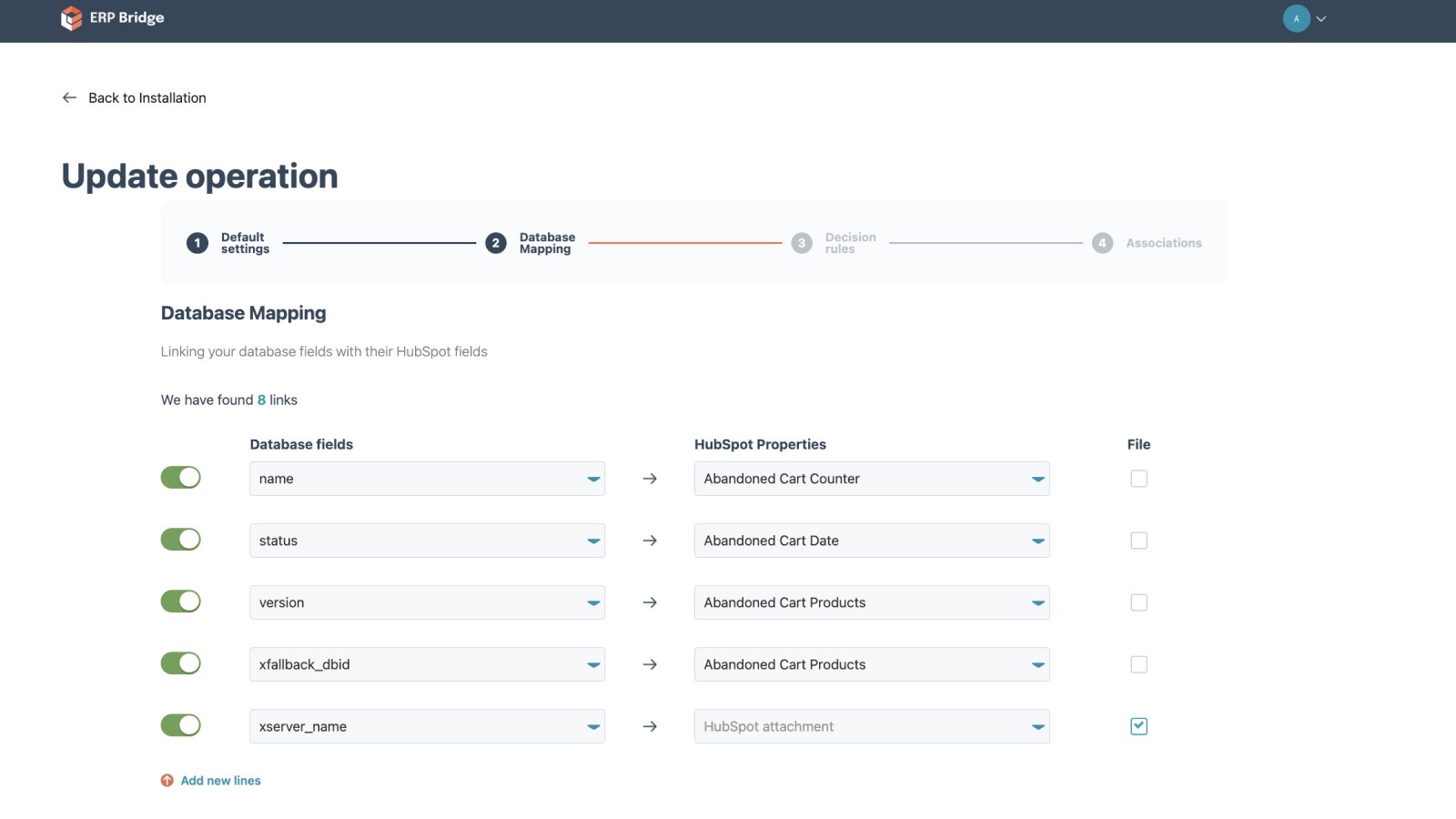
Task: Select the Database Mapping step label
Action: point(547,243)
